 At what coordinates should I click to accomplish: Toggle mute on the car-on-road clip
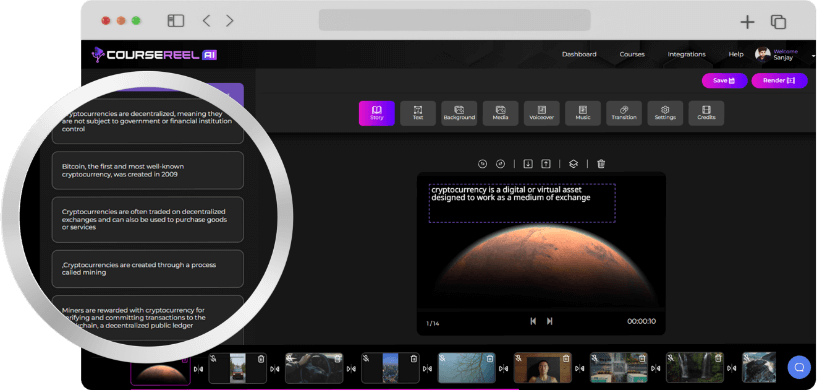tap(213, 359)
